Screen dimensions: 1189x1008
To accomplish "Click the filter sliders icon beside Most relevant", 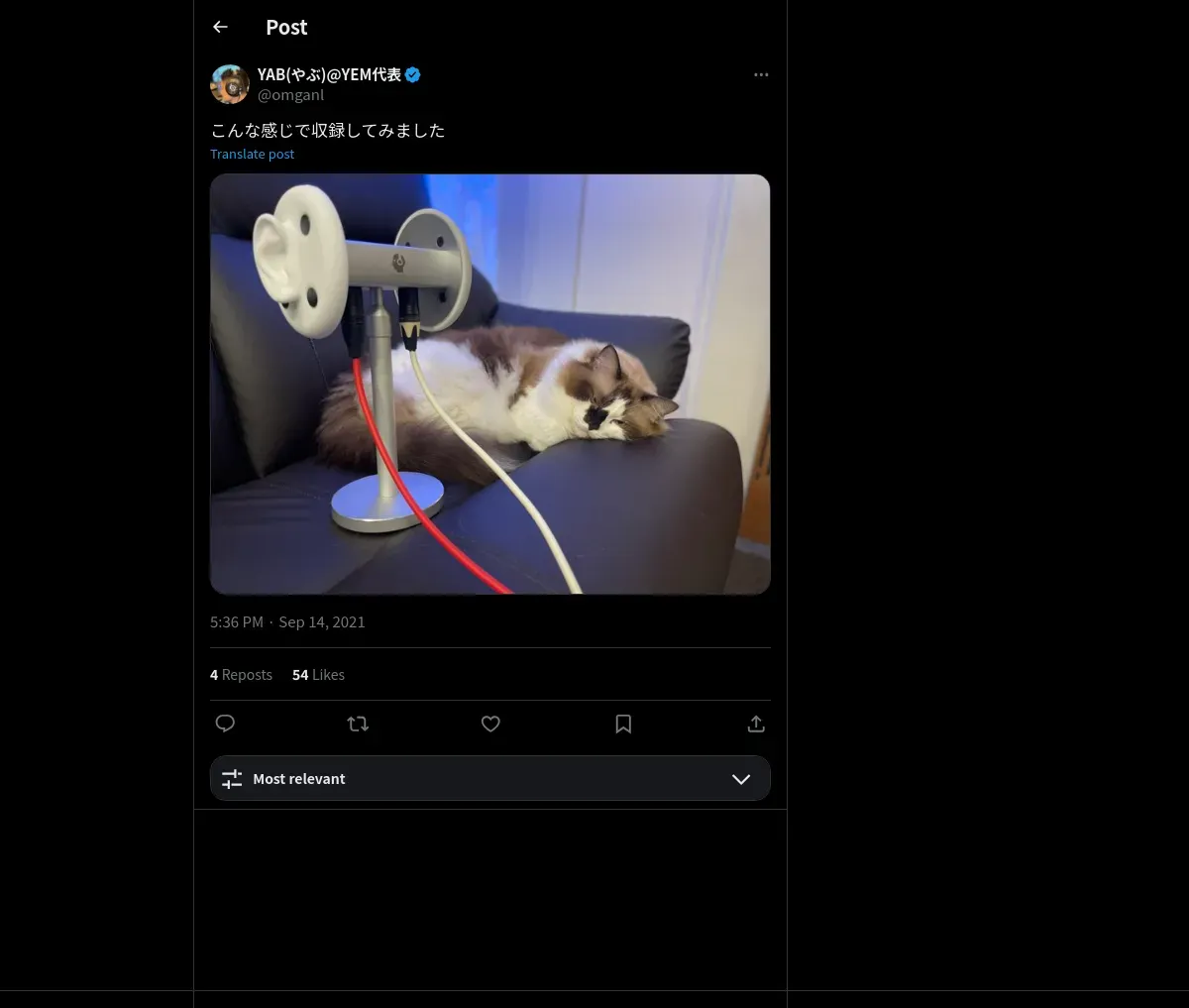I will pos(232,779).
